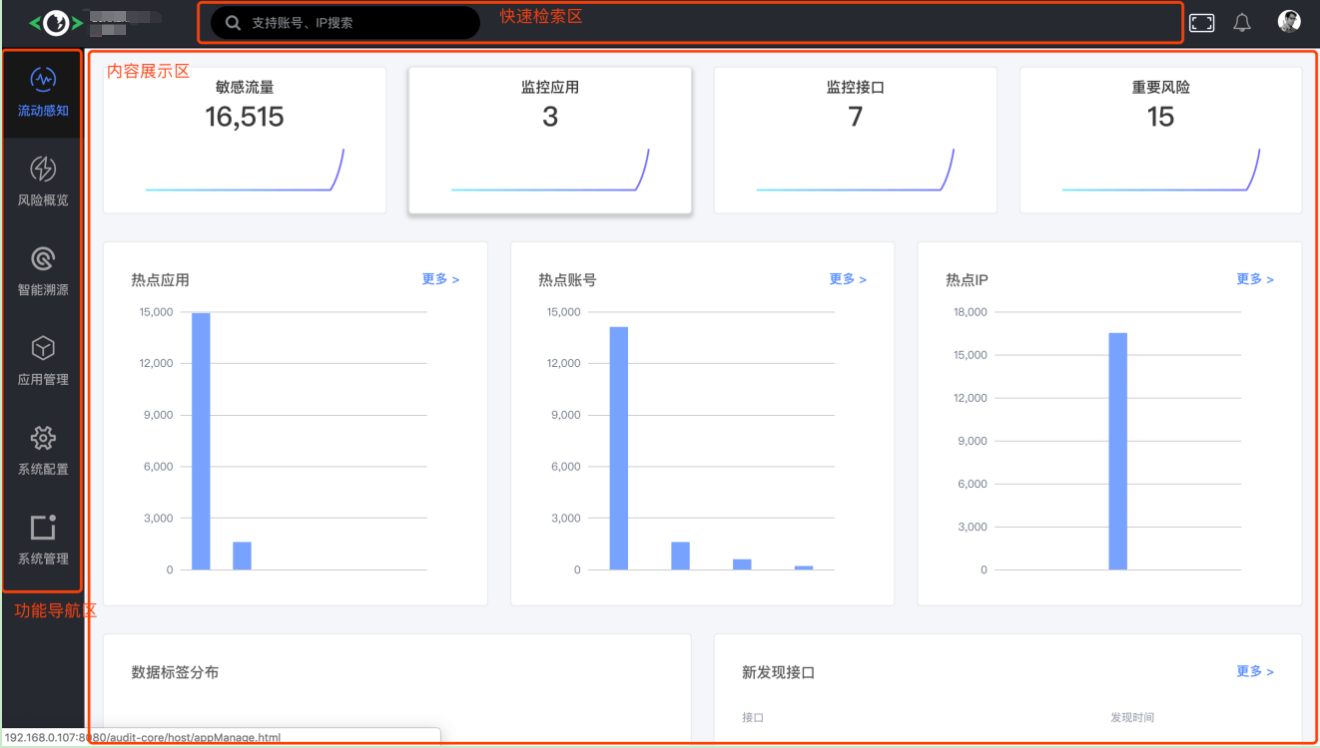This screenshot has height=748, width=1320.
Task: Click the 热点应用 title
Action: 160,280
